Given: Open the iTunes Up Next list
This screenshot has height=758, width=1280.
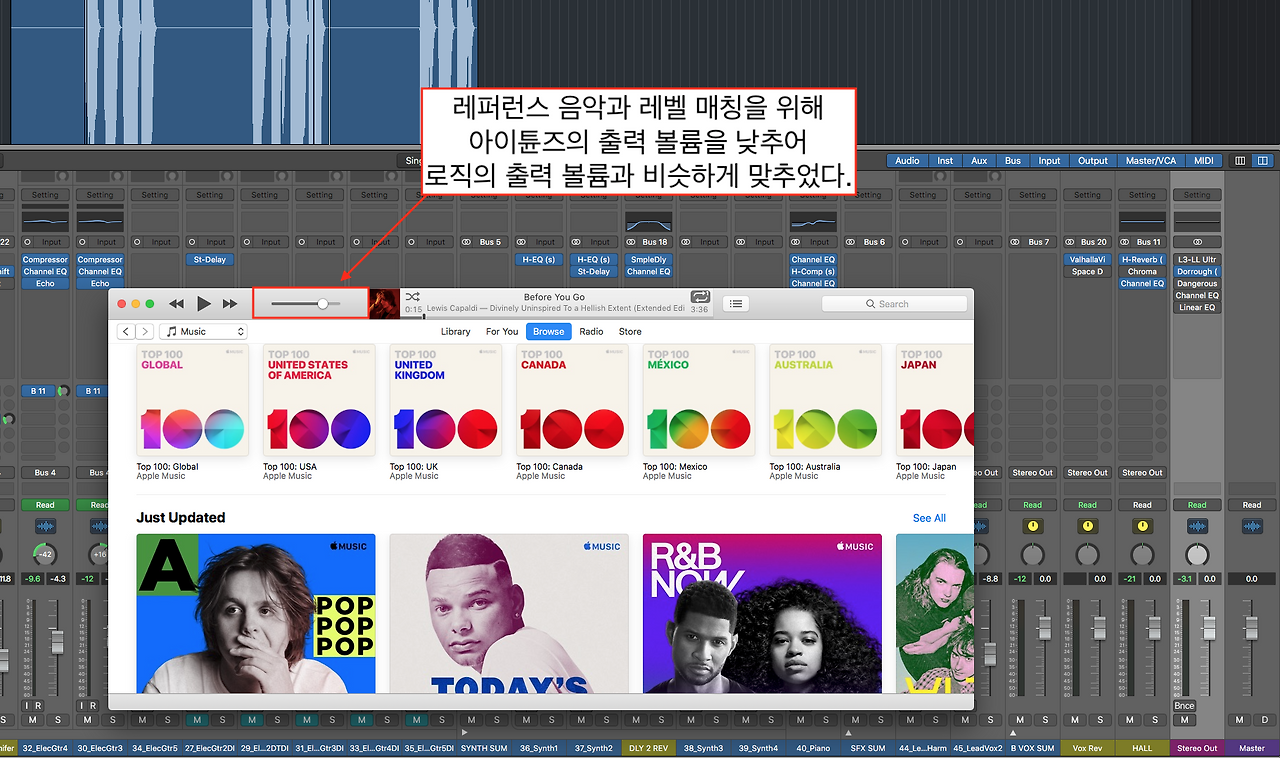Looking at the screenshot, I should pos(736,304).
